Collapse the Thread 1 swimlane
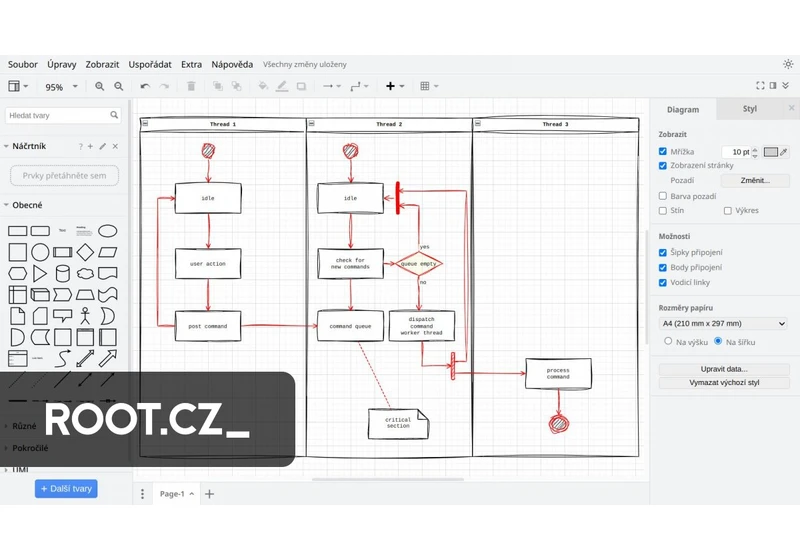Screen dimensions: 800x560 145,123
